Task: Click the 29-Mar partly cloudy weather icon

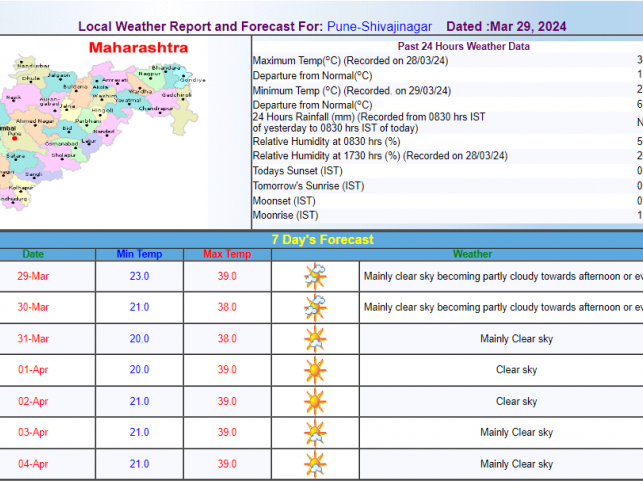Action: (315, 276)
